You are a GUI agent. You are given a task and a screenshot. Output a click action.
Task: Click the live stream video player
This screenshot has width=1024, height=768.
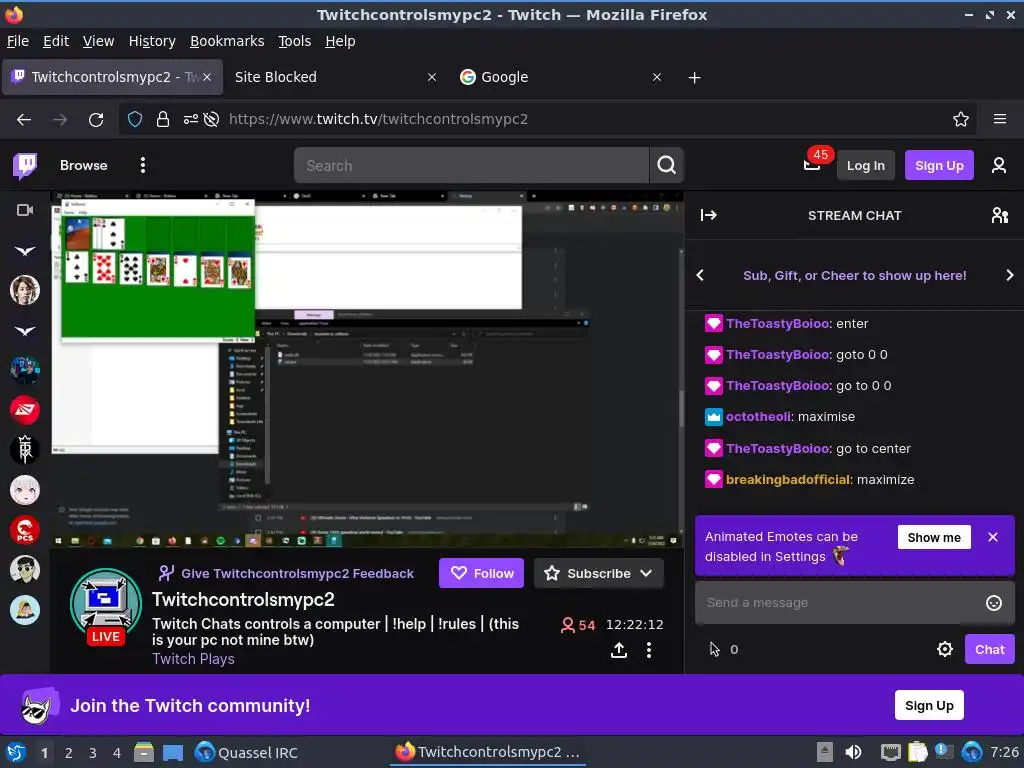pos(367,370)
